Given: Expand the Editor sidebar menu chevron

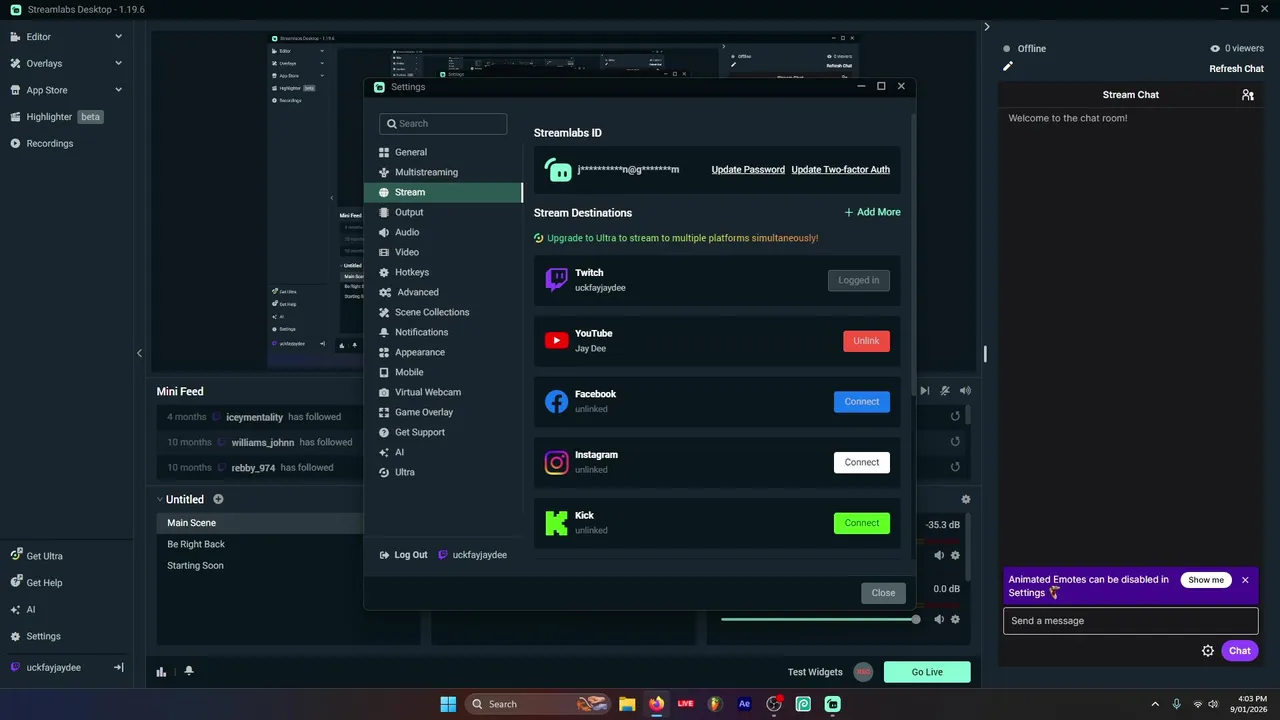Looking at the screenshot, I should [x=118, y=37].
